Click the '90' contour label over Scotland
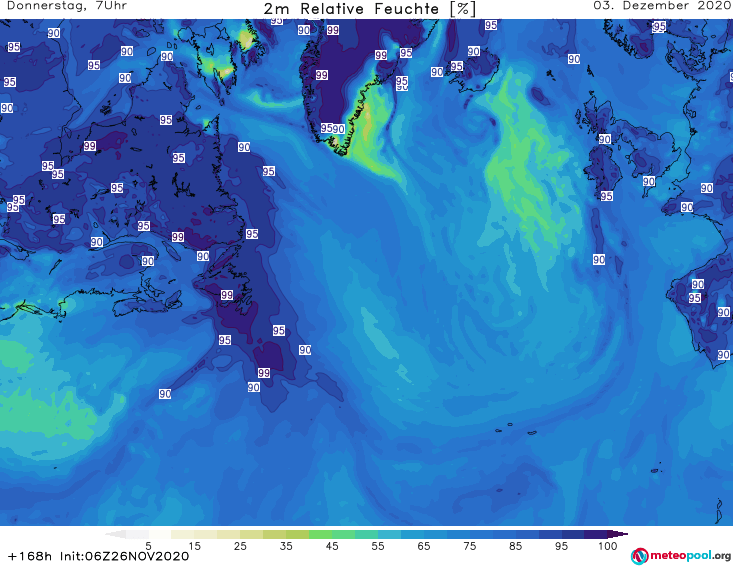 pyautogui.click(x=604, y=139)
